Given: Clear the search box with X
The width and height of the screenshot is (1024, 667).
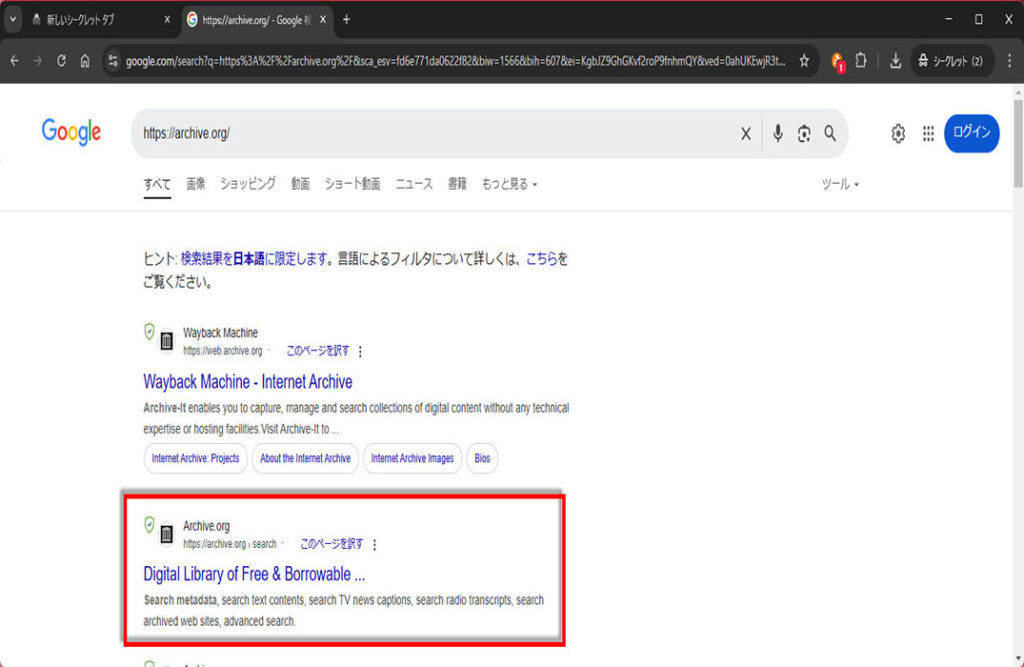Looking at the screenshot, I should pyautogui.click(x=745, y=134).
